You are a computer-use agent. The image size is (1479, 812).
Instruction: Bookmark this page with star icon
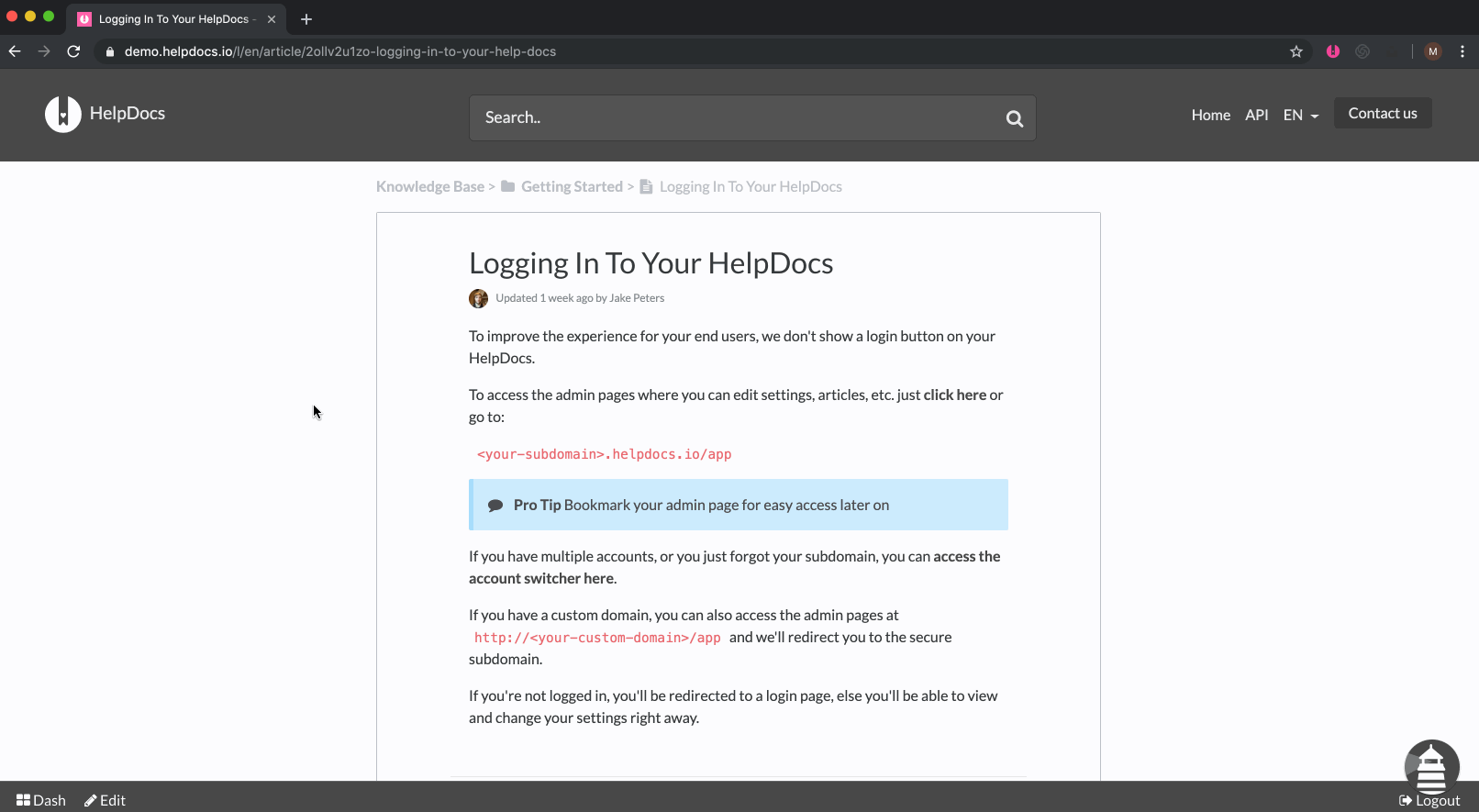pos(1296,51)
